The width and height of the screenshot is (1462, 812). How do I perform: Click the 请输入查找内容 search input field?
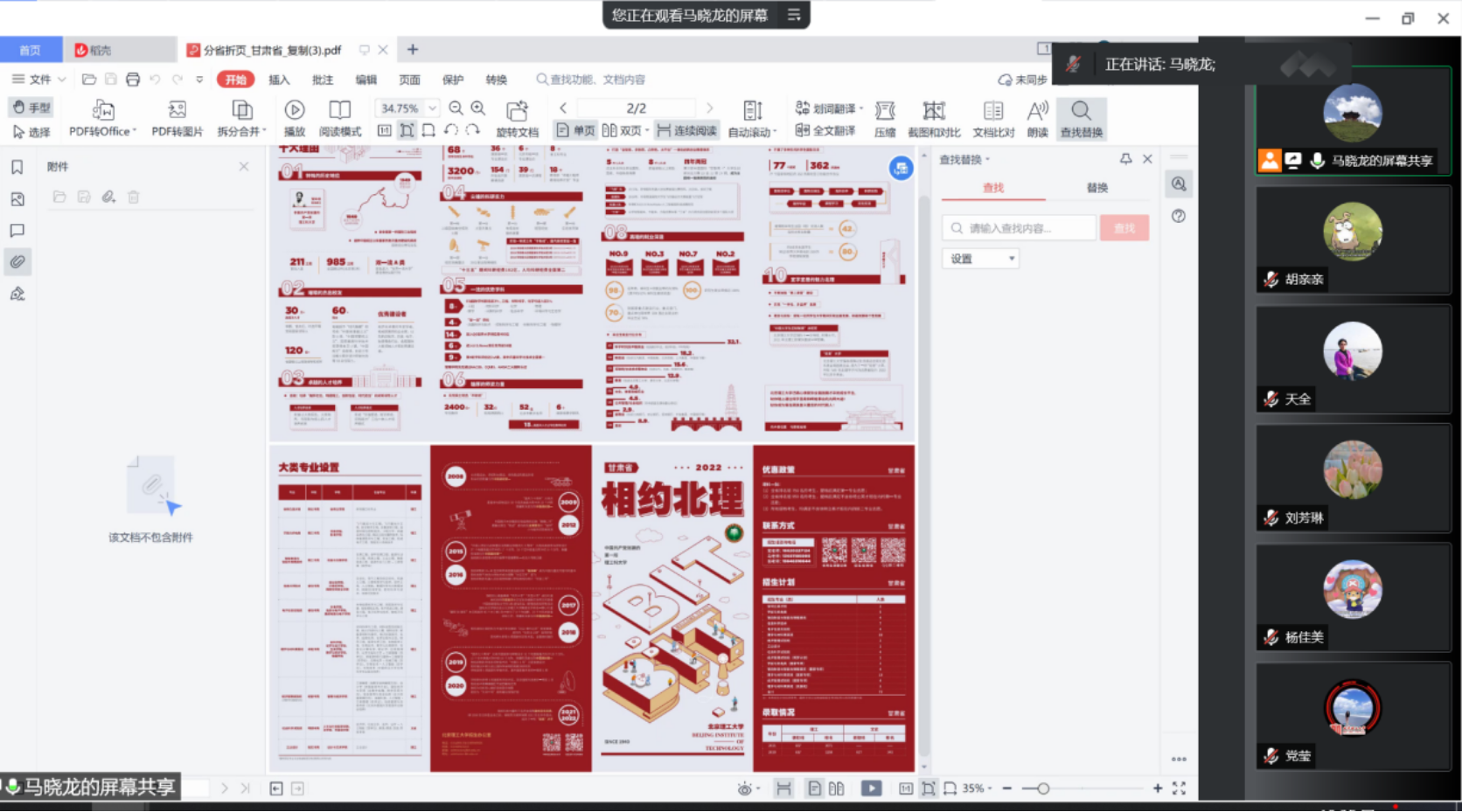pyautogui.click(x=1019, y=228)
